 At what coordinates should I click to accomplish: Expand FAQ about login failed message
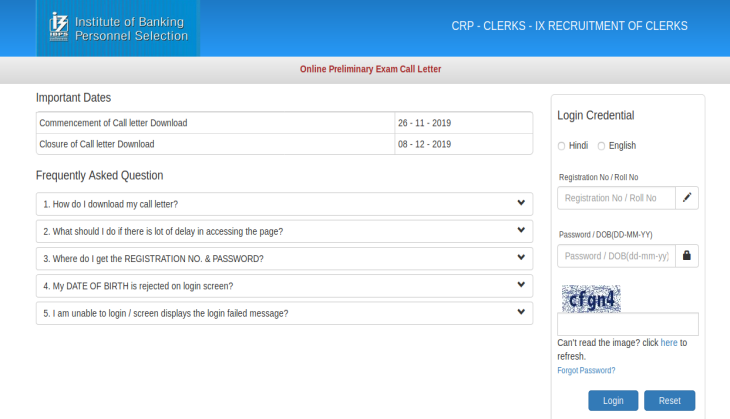pos(284,313)
